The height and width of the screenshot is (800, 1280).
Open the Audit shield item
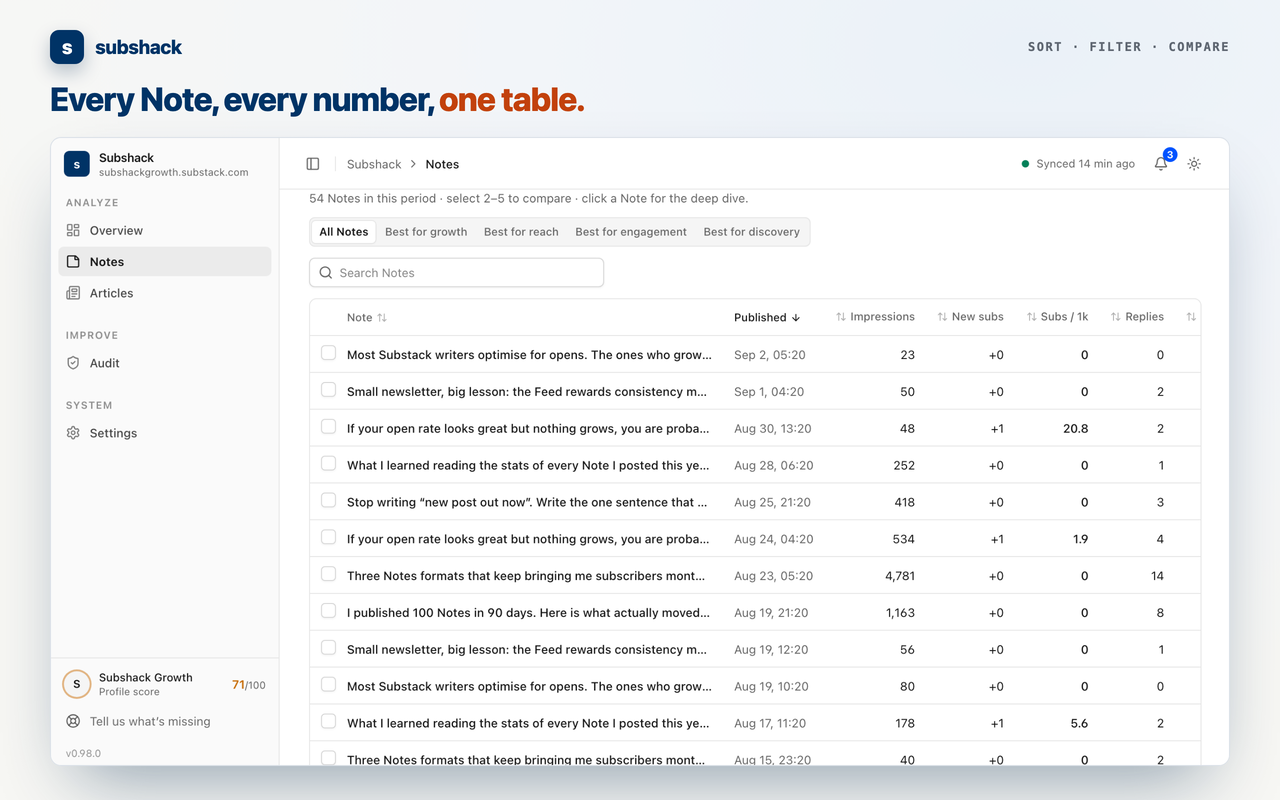tap(165, 363)
